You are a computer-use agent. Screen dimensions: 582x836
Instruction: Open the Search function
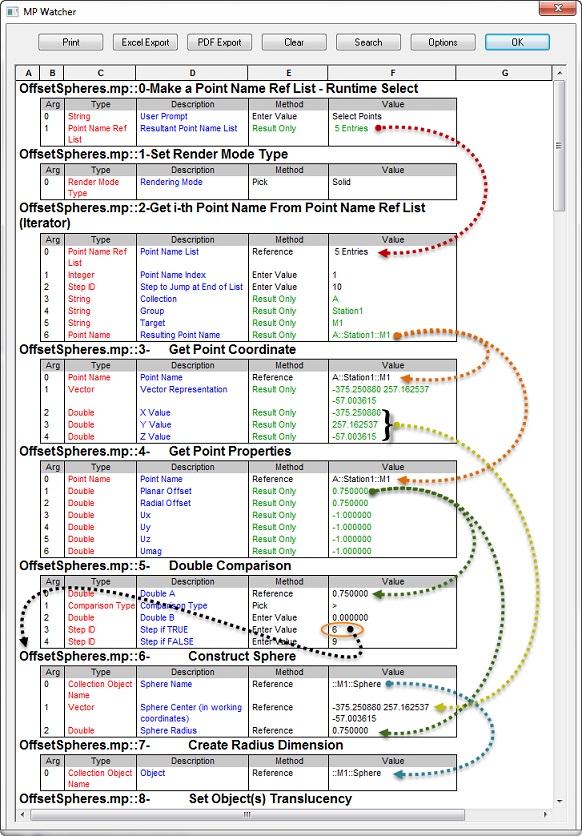368,42
